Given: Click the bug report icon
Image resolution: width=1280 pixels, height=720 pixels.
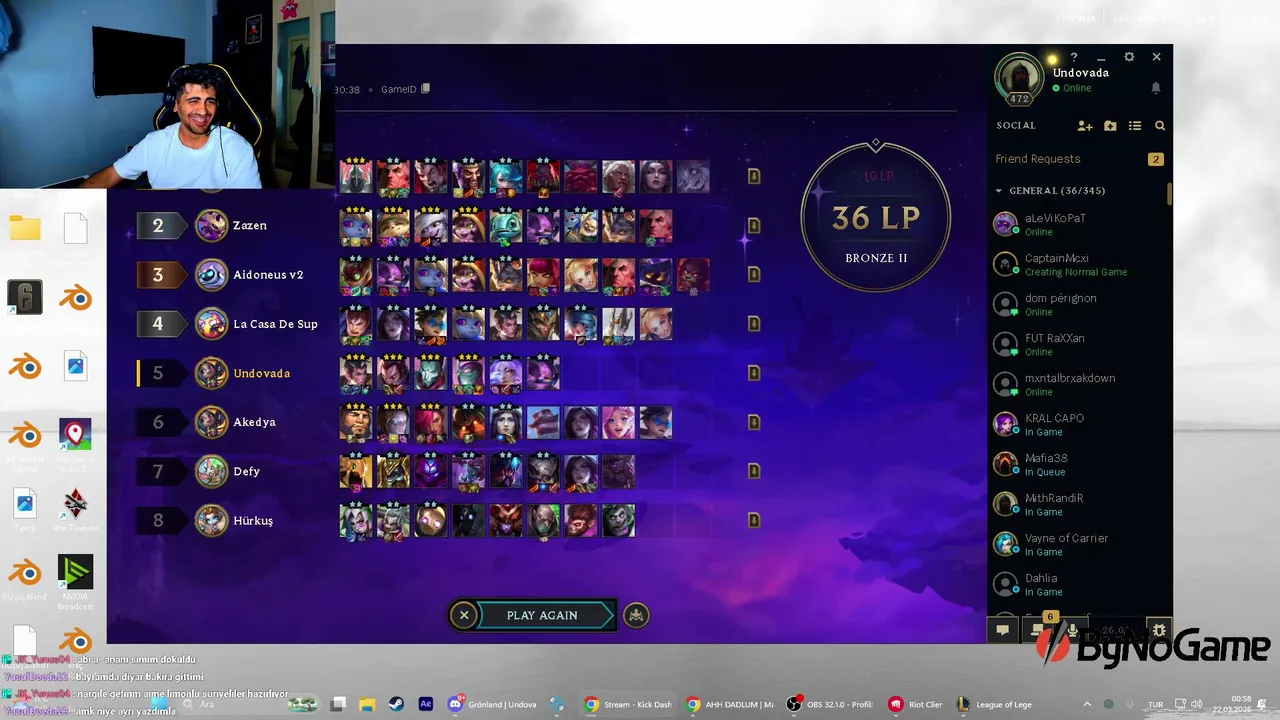Looking at the screenshot, I should 1159,630.
